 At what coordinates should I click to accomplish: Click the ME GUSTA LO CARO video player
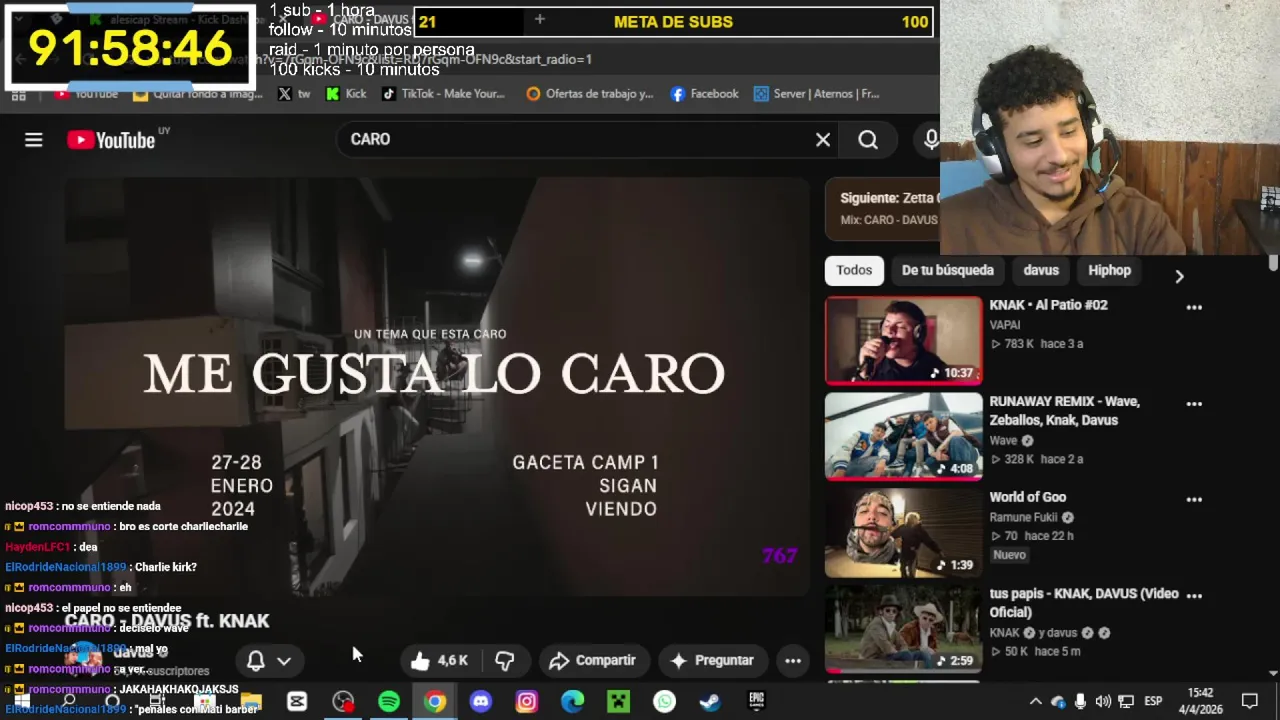pyautogui.click(x=437, y=388)
